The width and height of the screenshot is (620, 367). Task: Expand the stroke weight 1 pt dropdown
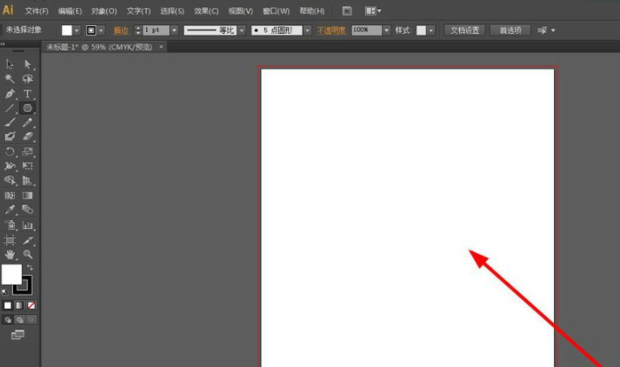pyautogui.click(x=174, y=30)
